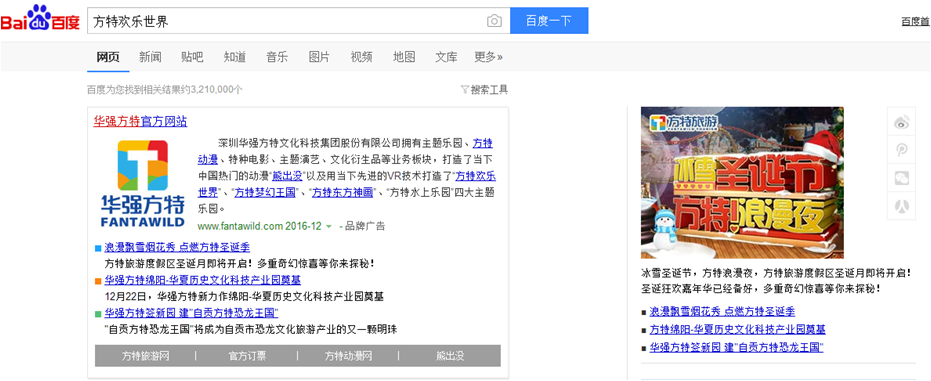Viewport: 931px width, 381px height.
Task: Expand the green arrow after fantawild.com date
Action: click(328, 226)
